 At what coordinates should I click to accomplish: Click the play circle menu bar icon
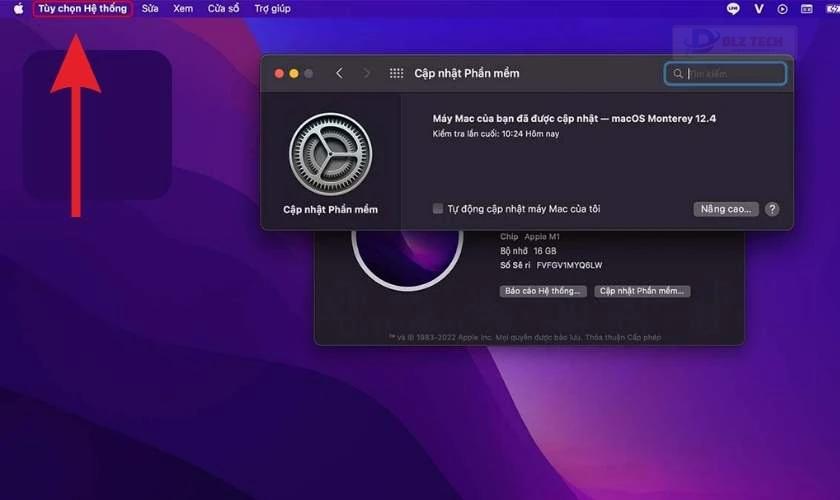[782, 9]
